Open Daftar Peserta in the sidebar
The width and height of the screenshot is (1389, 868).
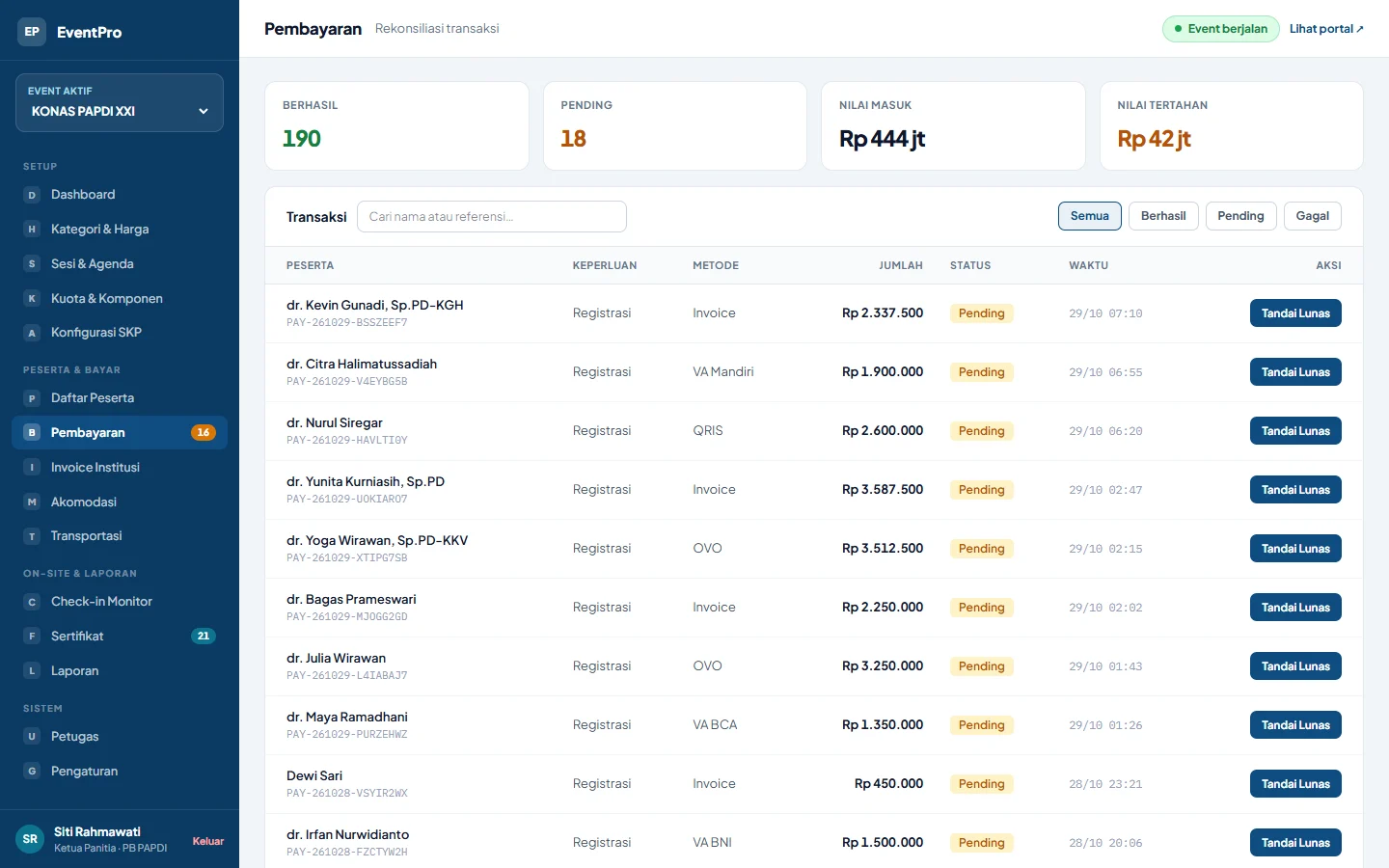(120, 398)
